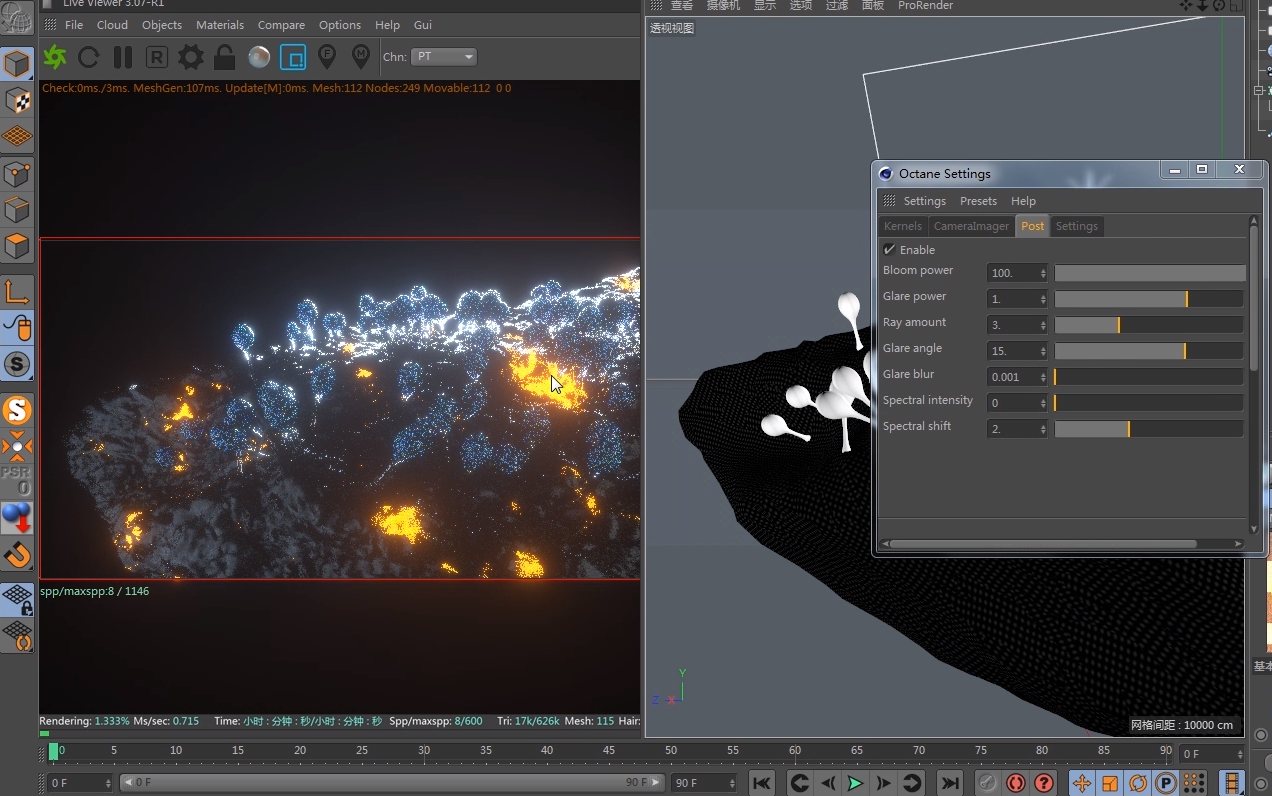Image resolution: width=1272 pixels, height=796 pixels.
Task: Toggle clay mode sphere icon
Action: (259, 57)
